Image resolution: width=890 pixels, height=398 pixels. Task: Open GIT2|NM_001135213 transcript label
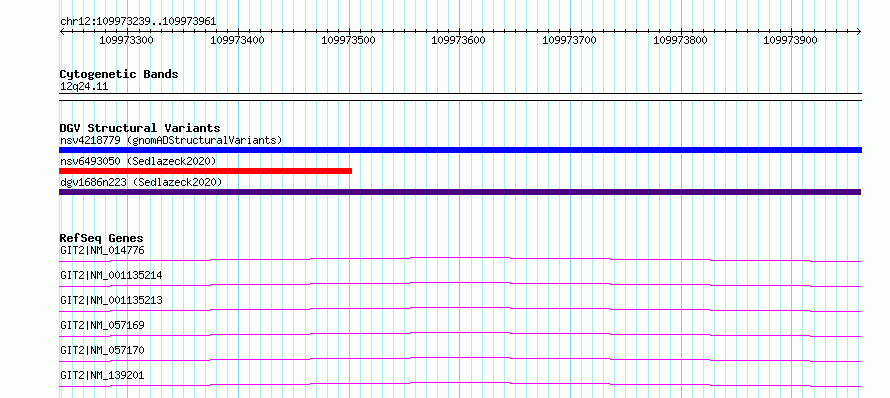[111, 300]
